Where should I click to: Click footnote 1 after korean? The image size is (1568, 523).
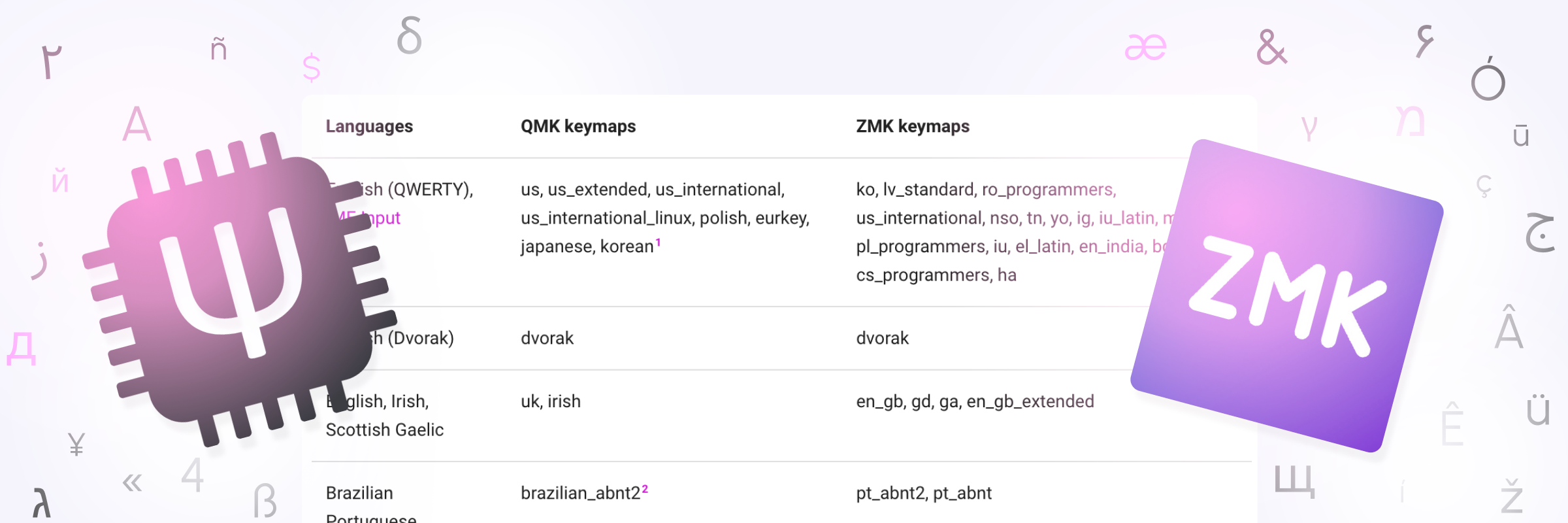[x=658, y=243]
